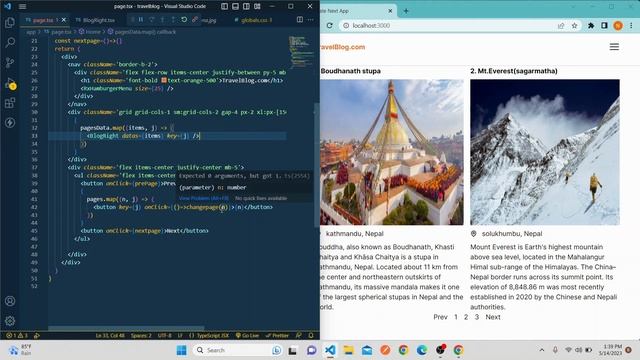Click Ln 33, Col 48 in the status bar
Screen dimensions: 640x360
(110, 336)
